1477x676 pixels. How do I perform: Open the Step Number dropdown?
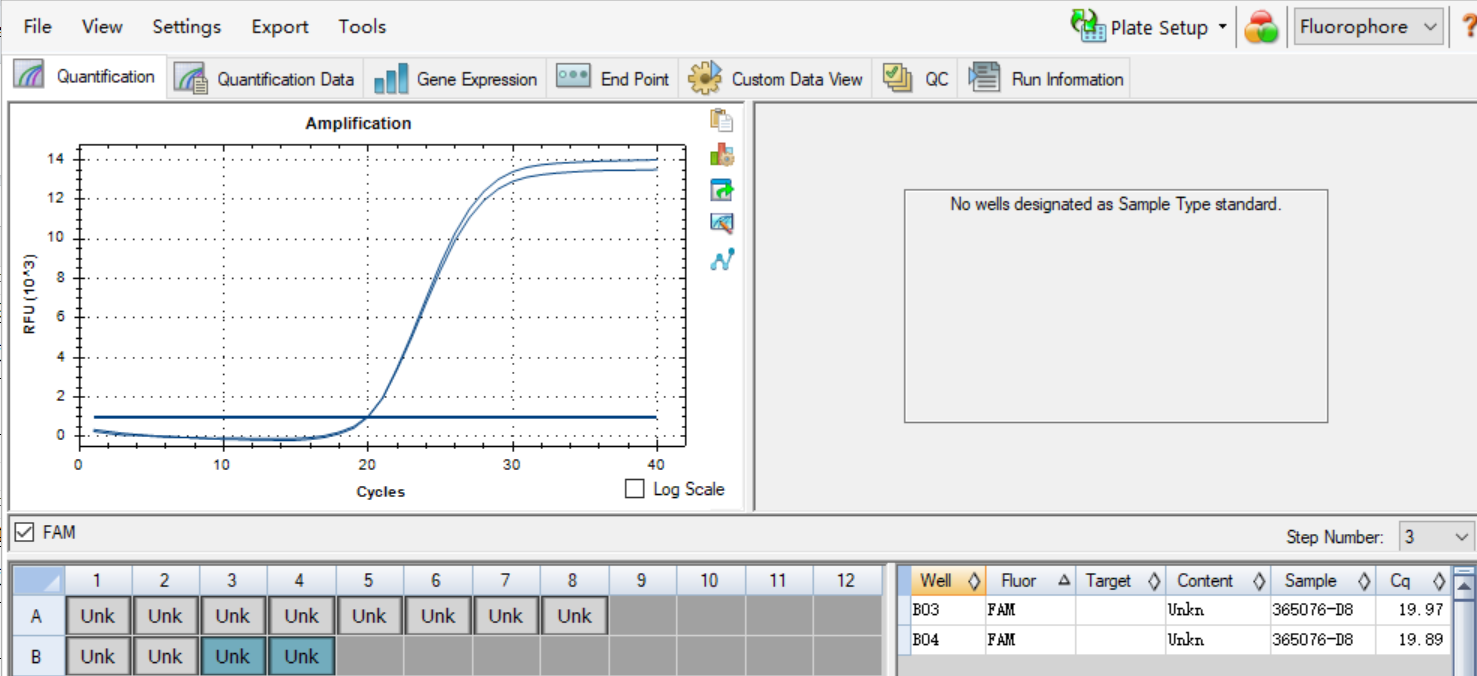[x=1437, y=537]
